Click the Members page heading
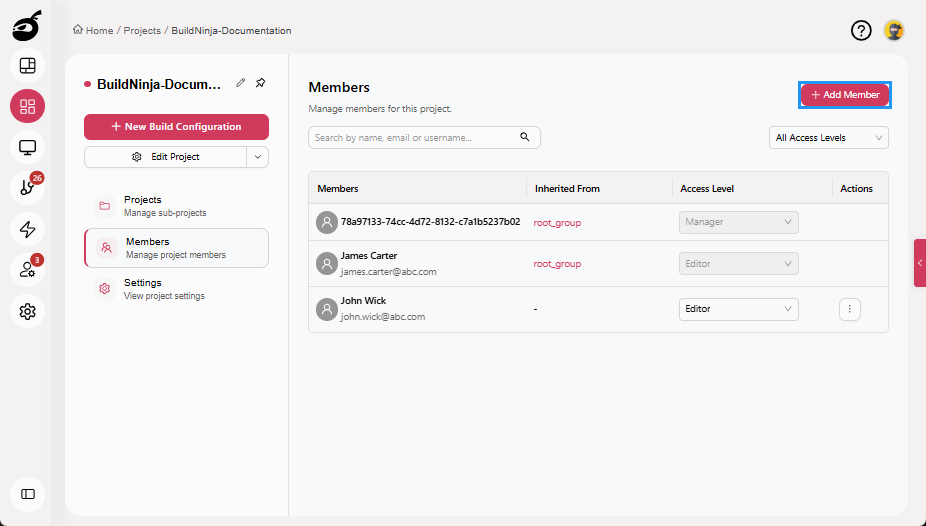This screenshot has width=926, height=526. click(x=339, y=87)
